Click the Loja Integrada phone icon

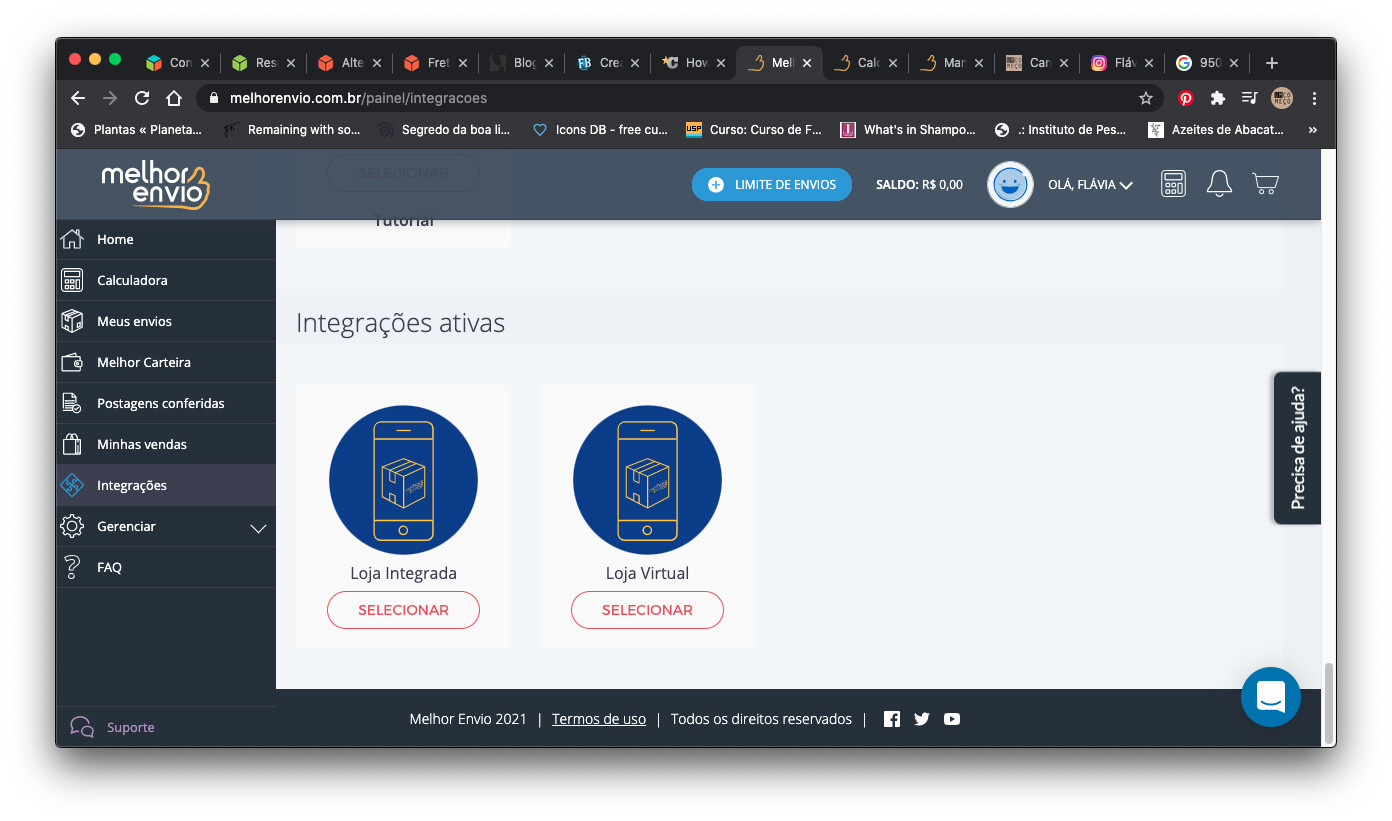(x=403, y=480)
